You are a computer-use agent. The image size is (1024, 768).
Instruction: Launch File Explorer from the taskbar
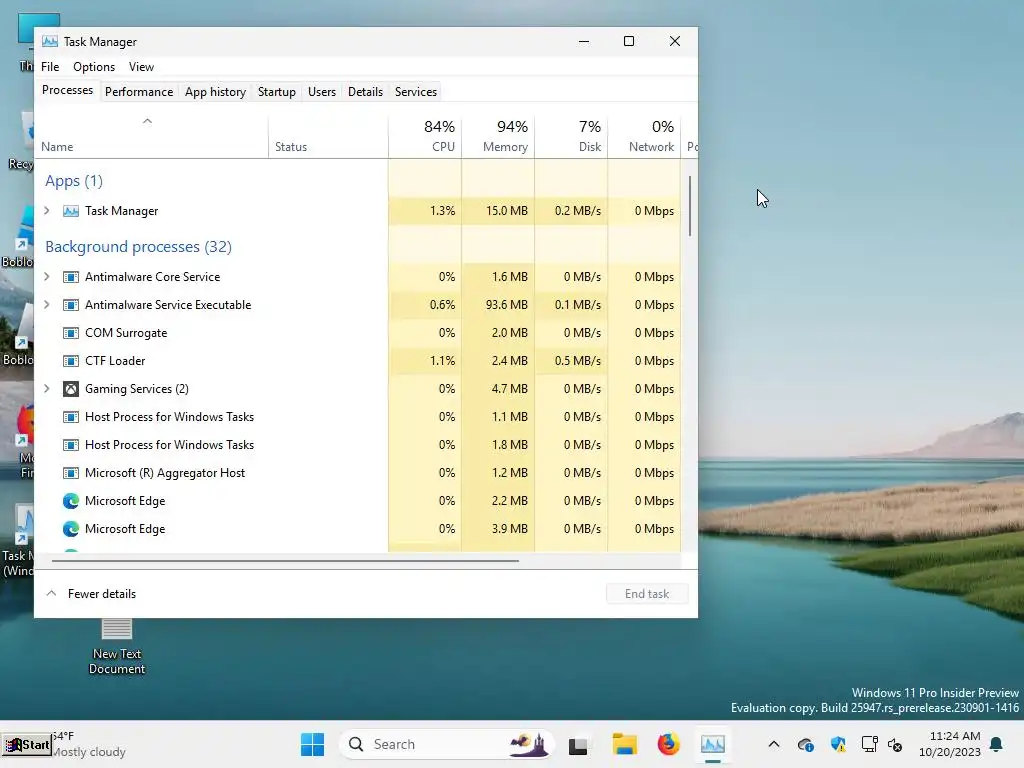pyautogui.click(x=624, y=744)
